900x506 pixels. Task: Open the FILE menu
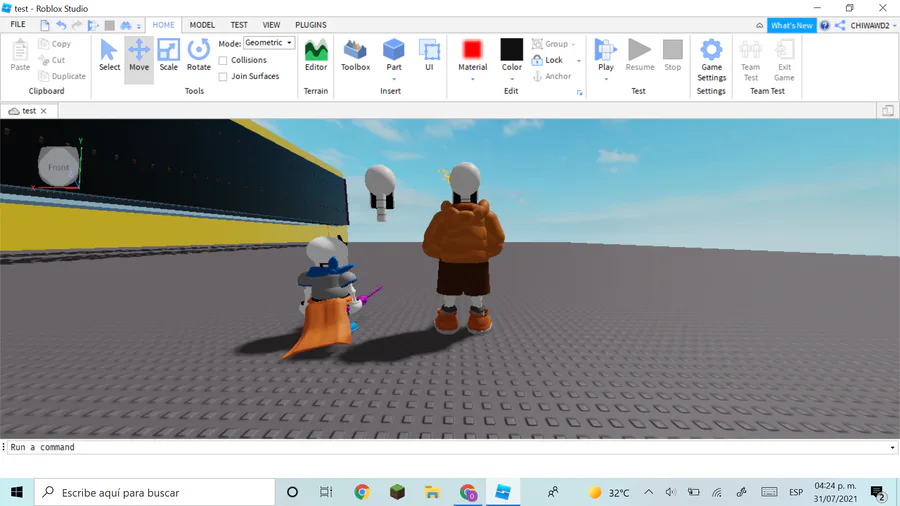[18, 25]
